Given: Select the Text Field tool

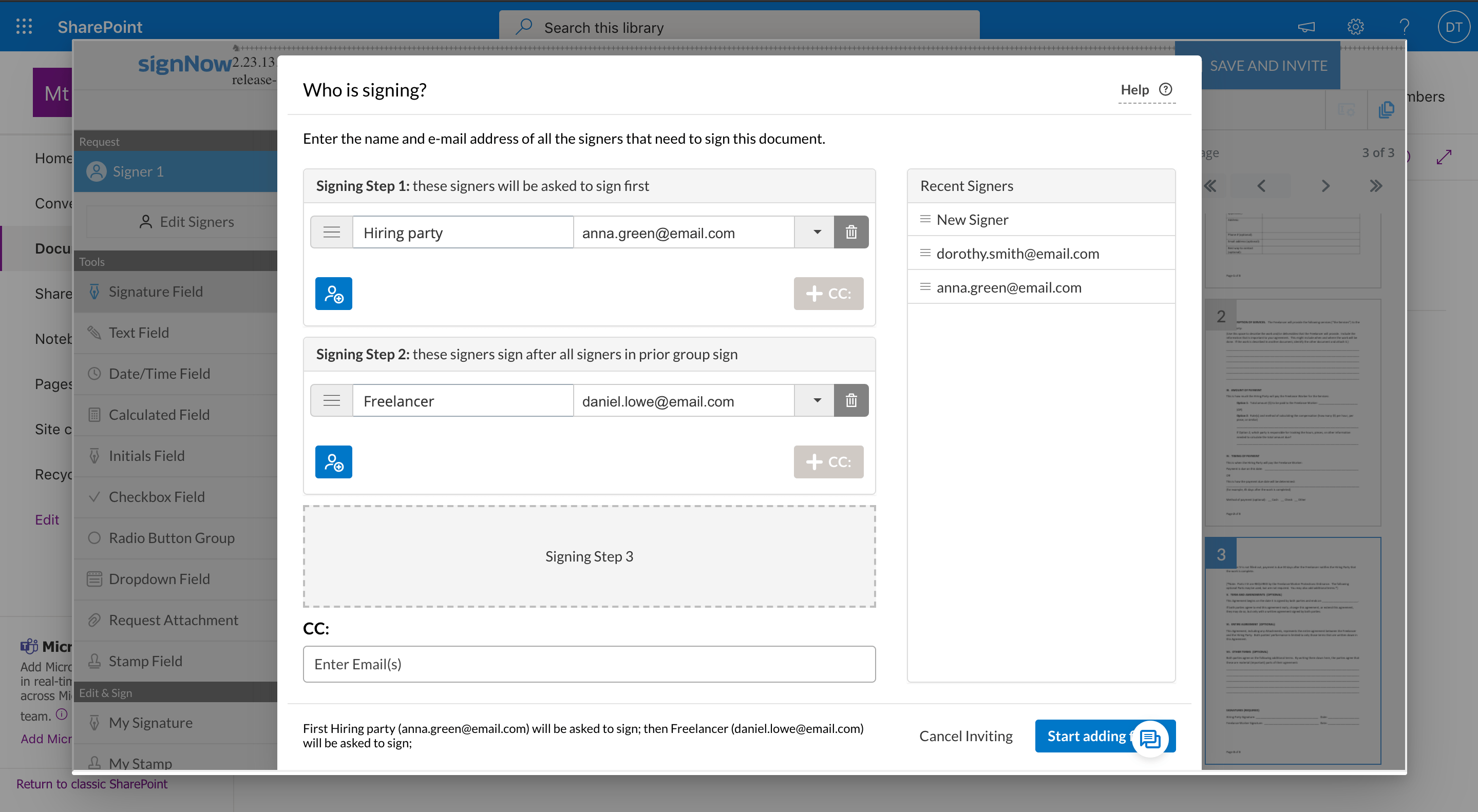Looking at the screenshot, I should [x=138, y=332].
